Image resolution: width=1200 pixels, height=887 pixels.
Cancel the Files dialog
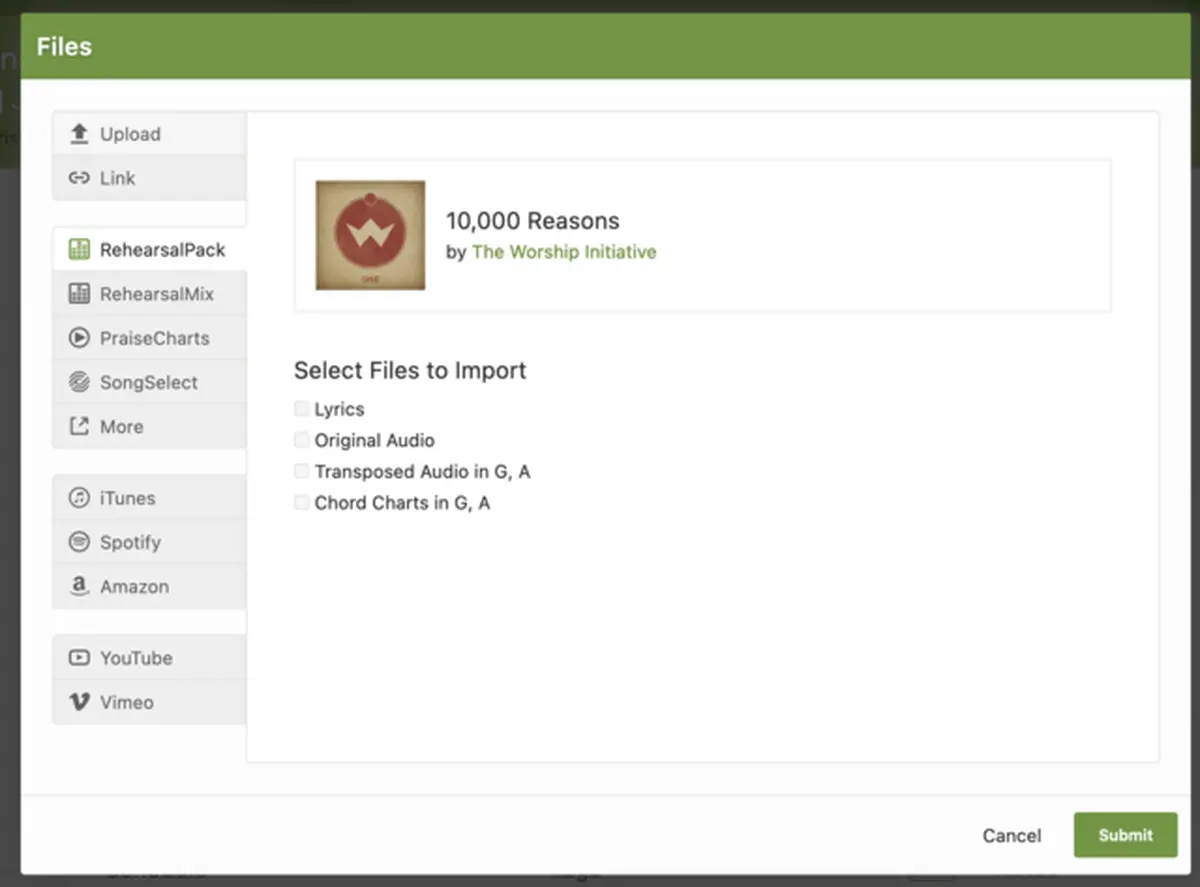click(1012, 835)
